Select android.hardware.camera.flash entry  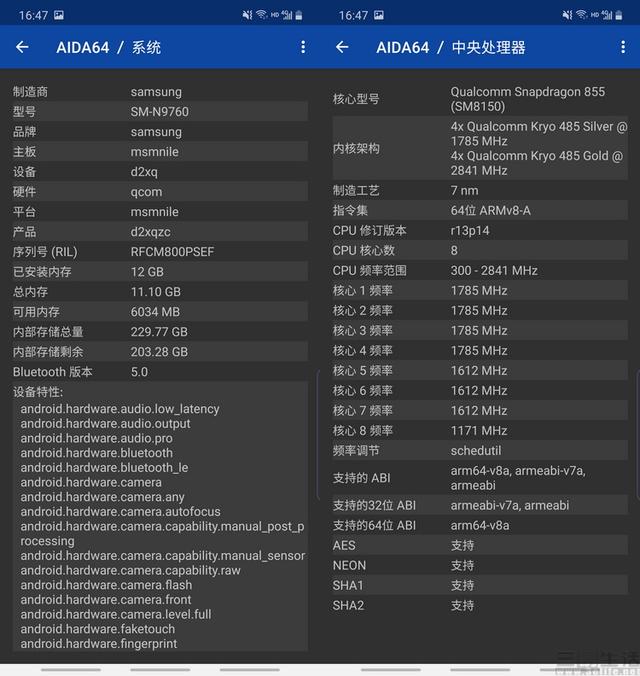pos(106,585)
